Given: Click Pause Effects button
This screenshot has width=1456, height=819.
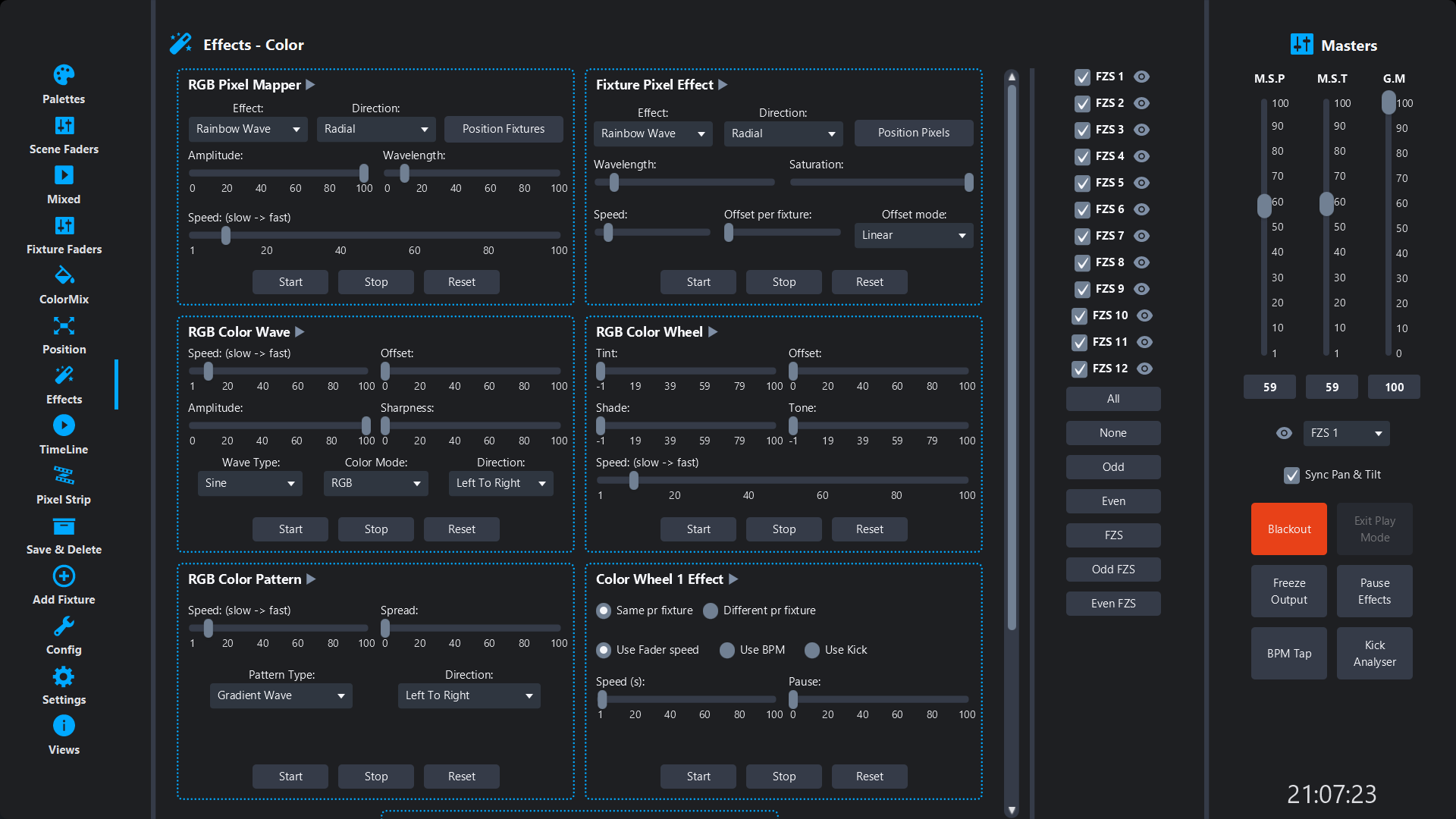Looking at the screenshot, I should (x=1375, y=591).
